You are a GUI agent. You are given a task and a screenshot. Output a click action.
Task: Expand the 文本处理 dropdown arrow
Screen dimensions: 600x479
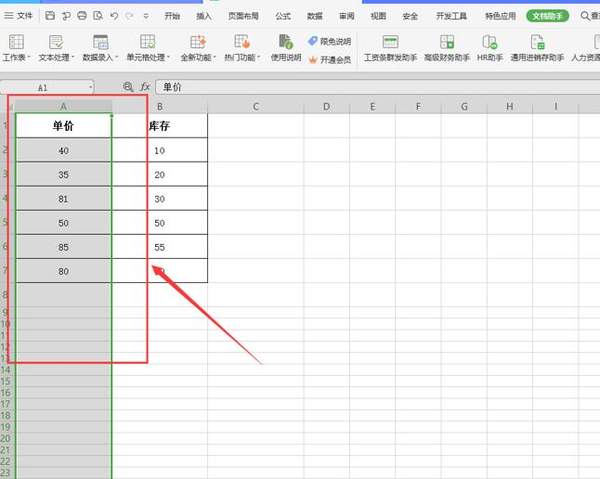[x=73, y=57]
